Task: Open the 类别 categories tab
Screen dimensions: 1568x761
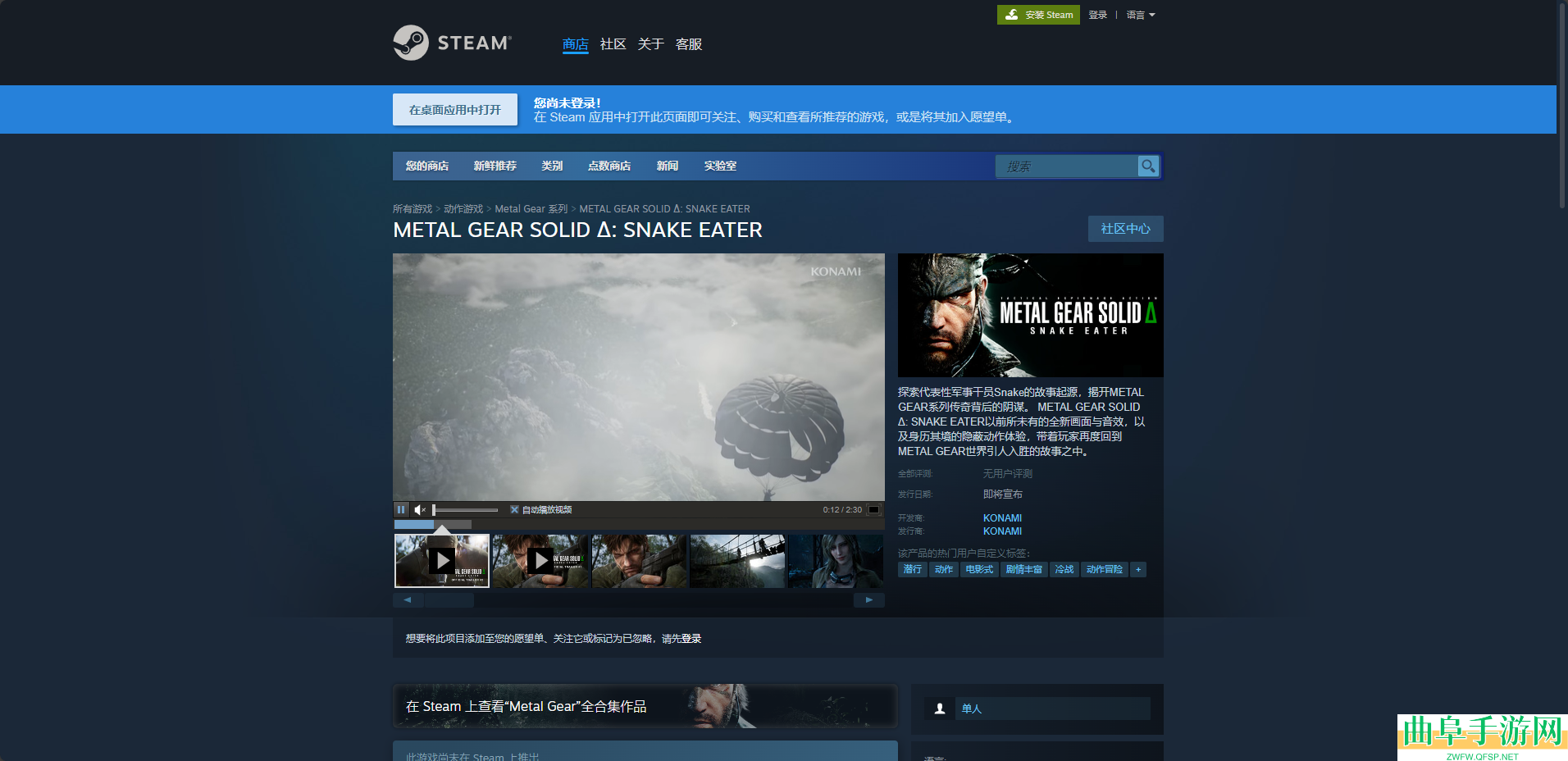Action: (x=552, y=166)
